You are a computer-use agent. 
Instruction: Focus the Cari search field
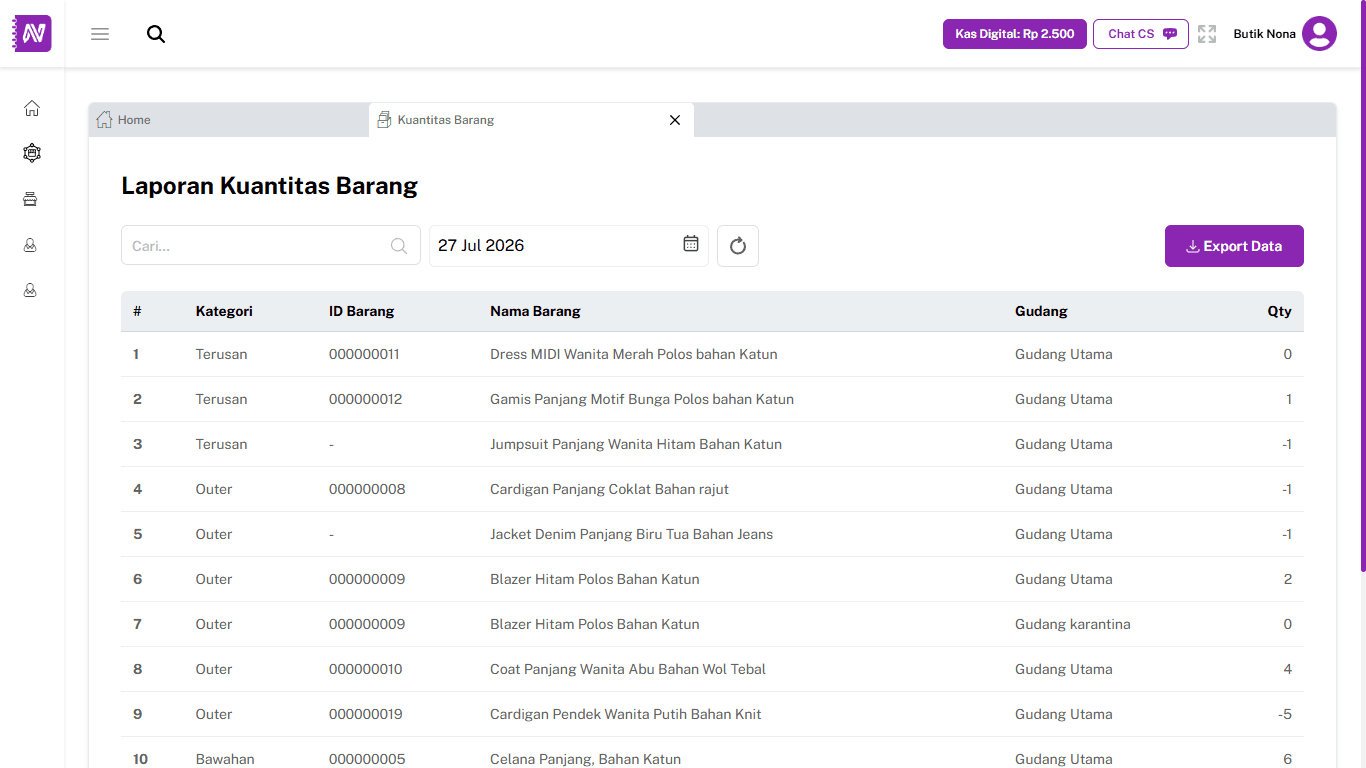click(x=271, y=245)
